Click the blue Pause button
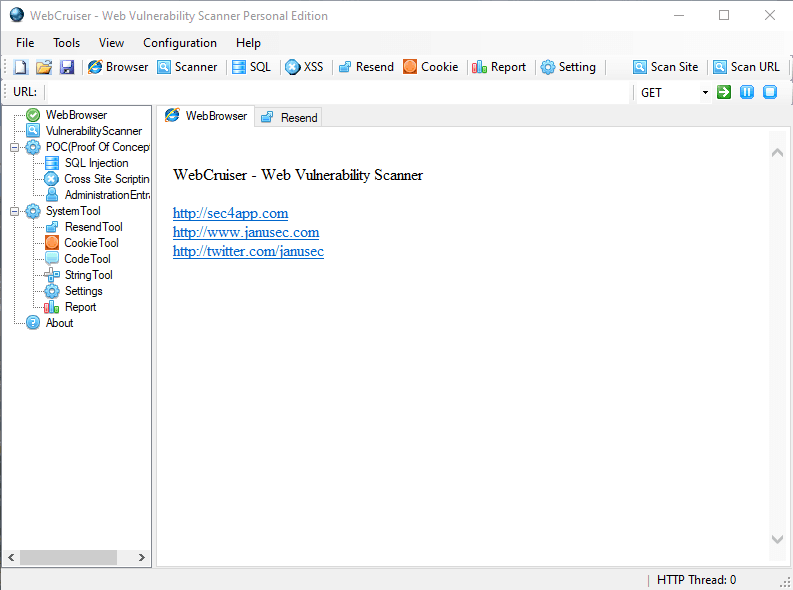Image resolution: width=793 pixels, height=590 pixels. (x=747, y=92)
